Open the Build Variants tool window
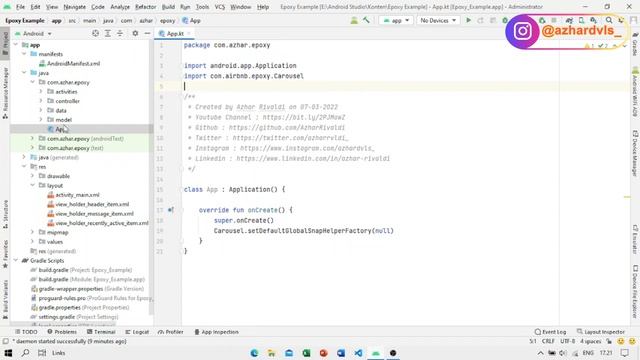 pos(5,299)
